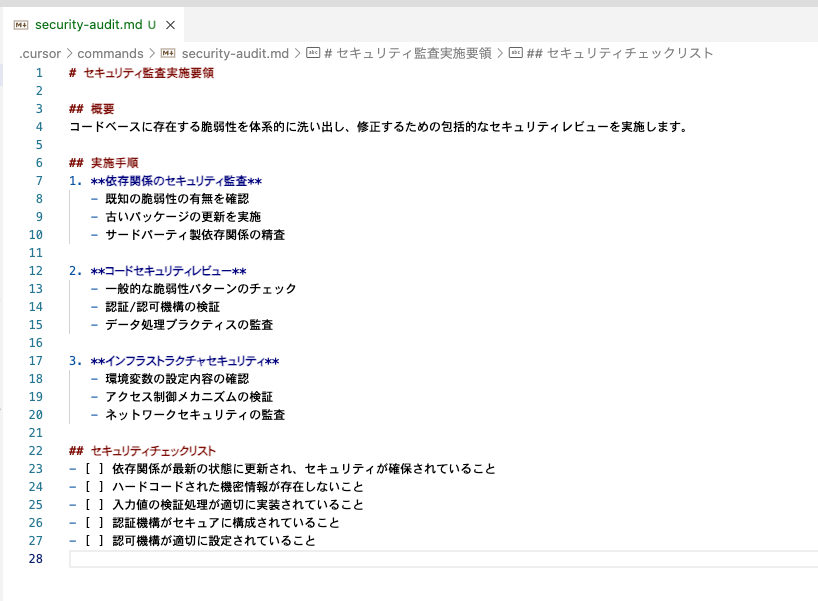Click line number 1 in the gutter
Image resolution: width=818 pixels, height=601 pixels.
[39, 73]
